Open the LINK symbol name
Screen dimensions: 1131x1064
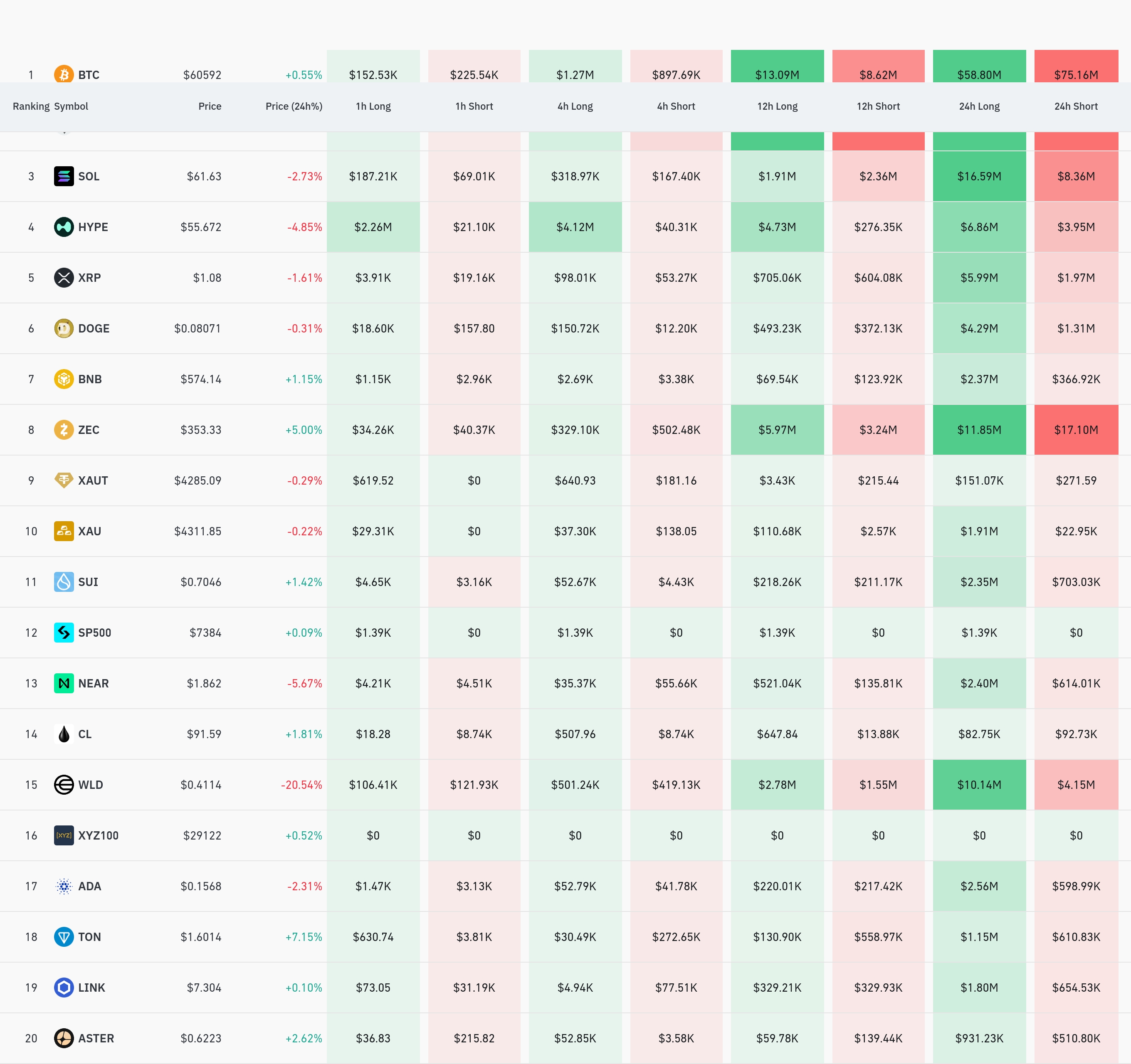pyautogui.click(x=91, y=987)
